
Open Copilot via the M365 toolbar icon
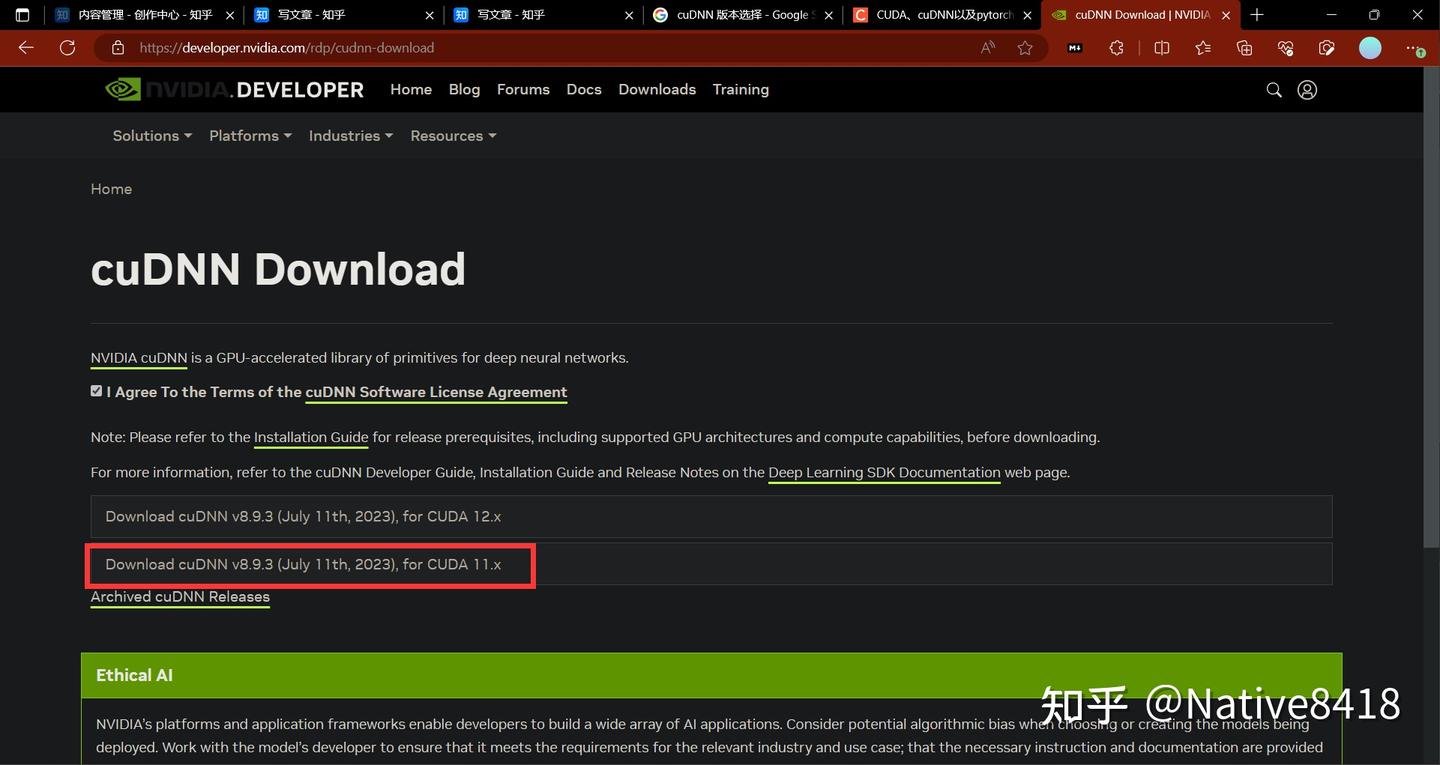coord(1073,47)
